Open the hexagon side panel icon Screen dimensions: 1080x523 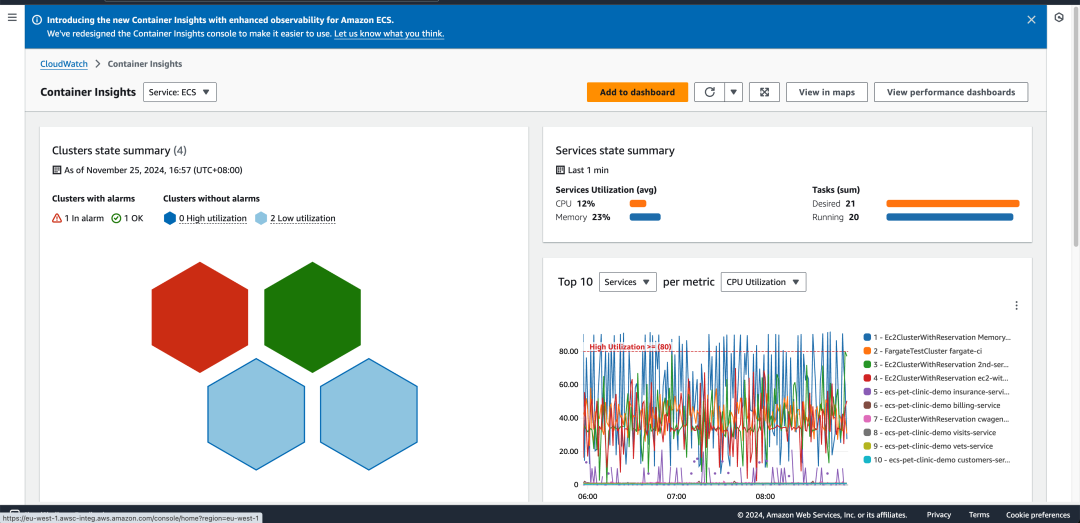tap(1059, 18)
